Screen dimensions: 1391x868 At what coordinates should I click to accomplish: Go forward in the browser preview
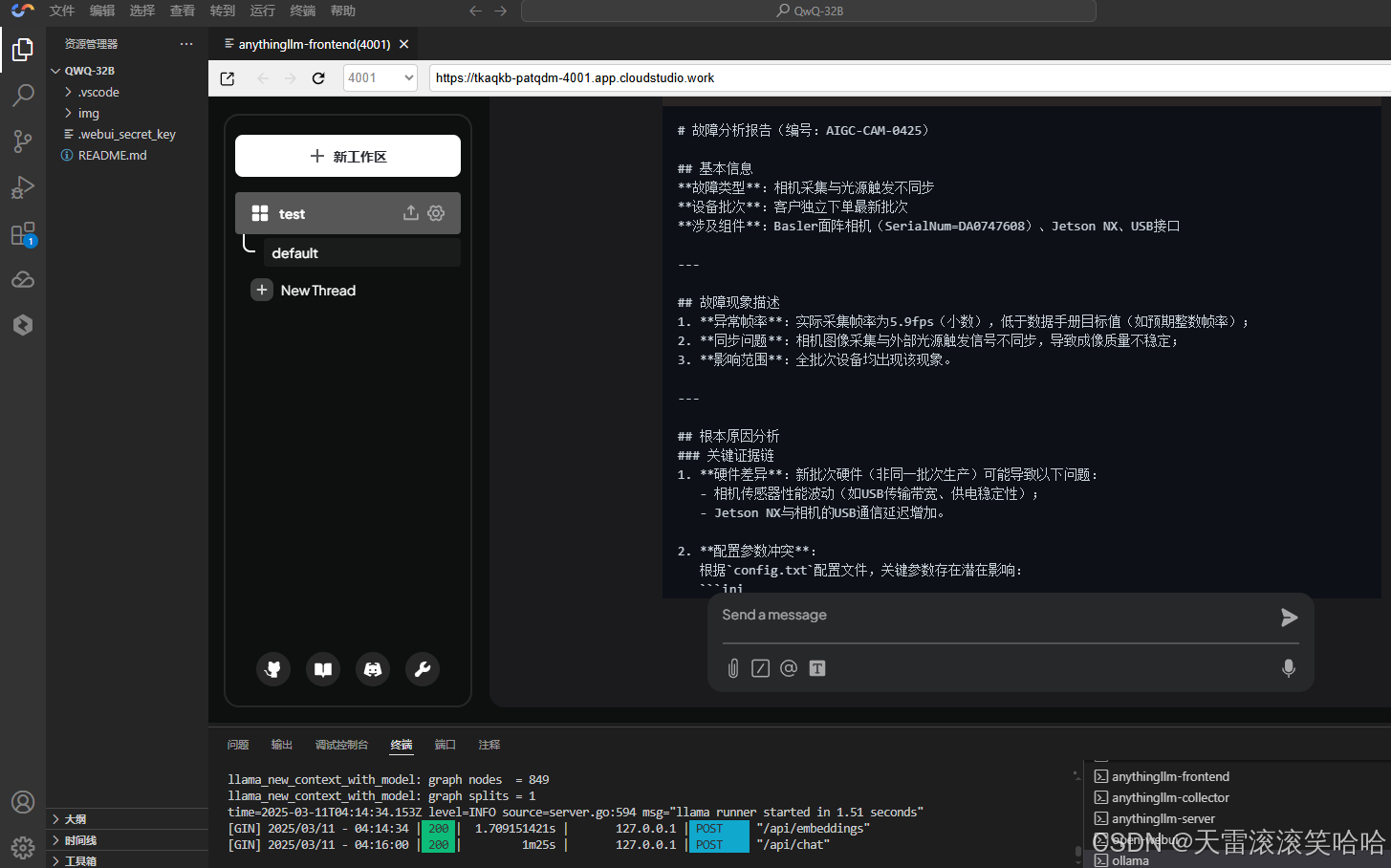[x=291, y=78]
